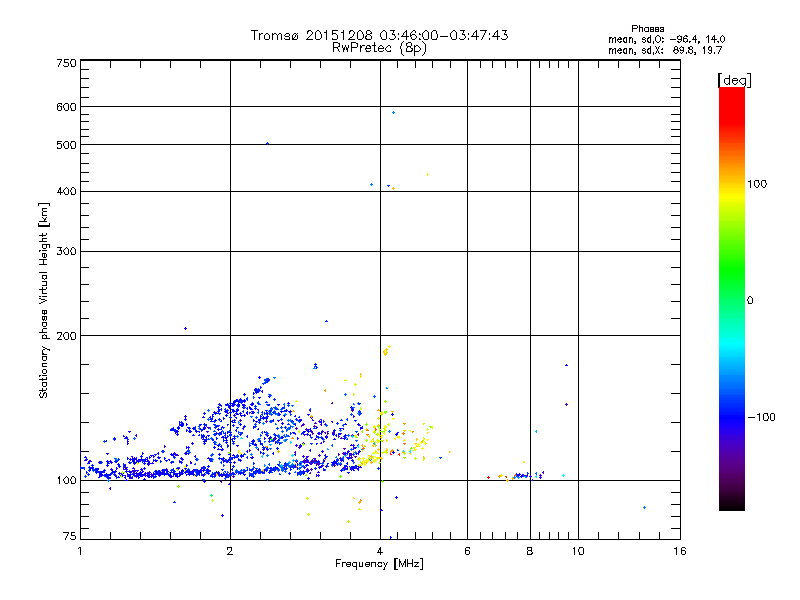Click the lone data point at 500 km
Screen dimensions: 800x600
point(267,143)
